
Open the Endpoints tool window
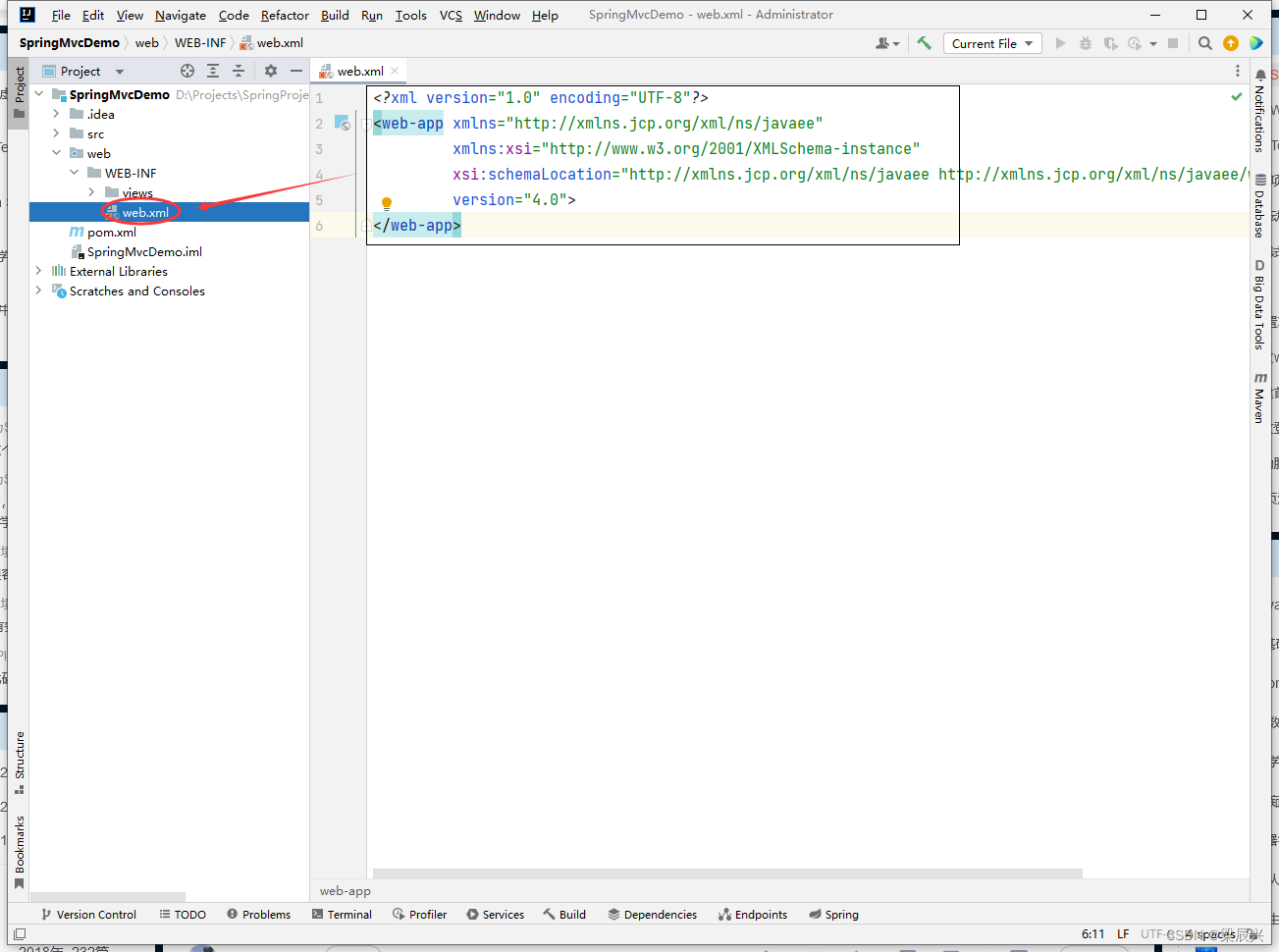pos(753,914)
